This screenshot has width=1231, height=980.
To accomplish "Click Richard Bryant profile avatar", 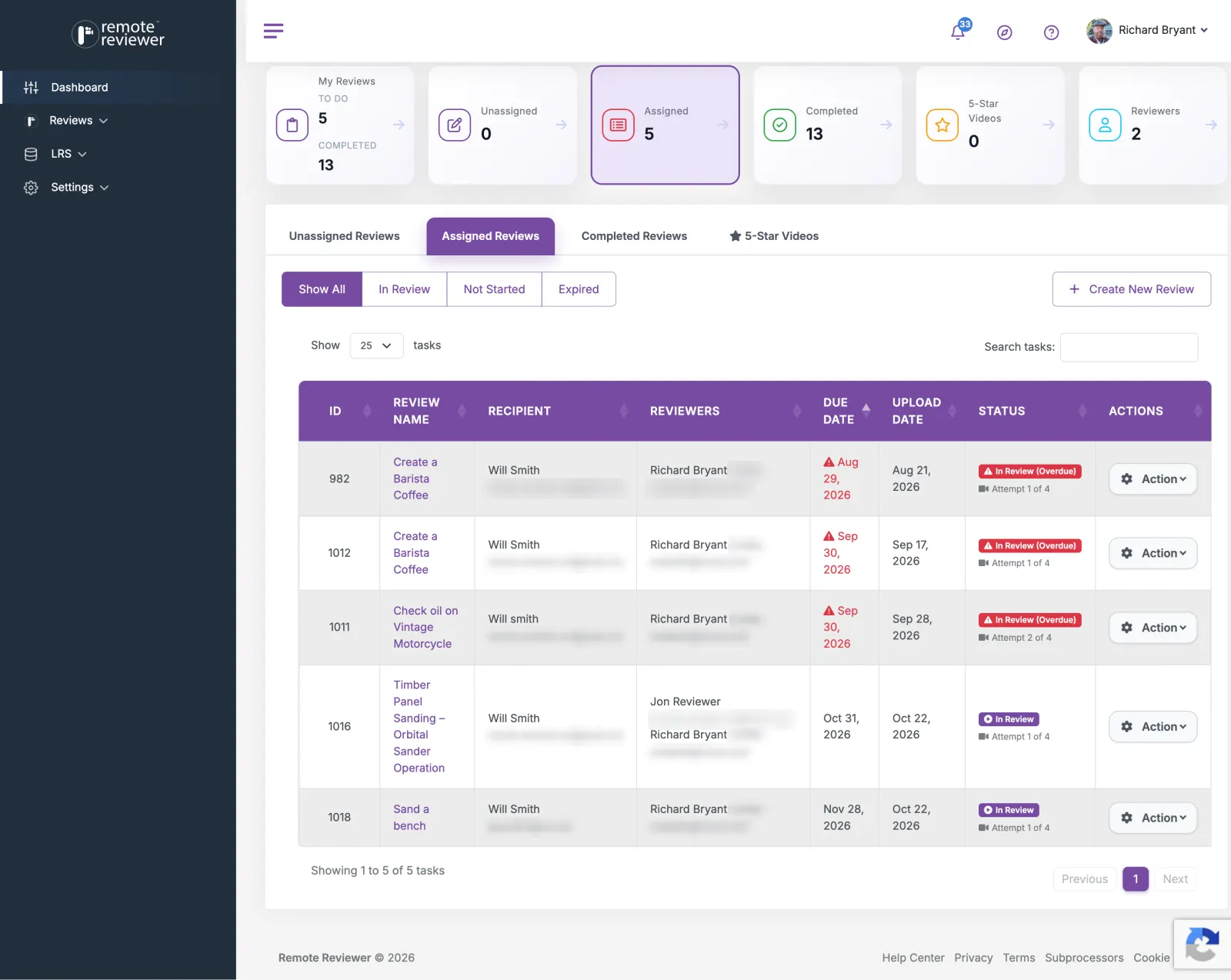I will (1099, 31).
